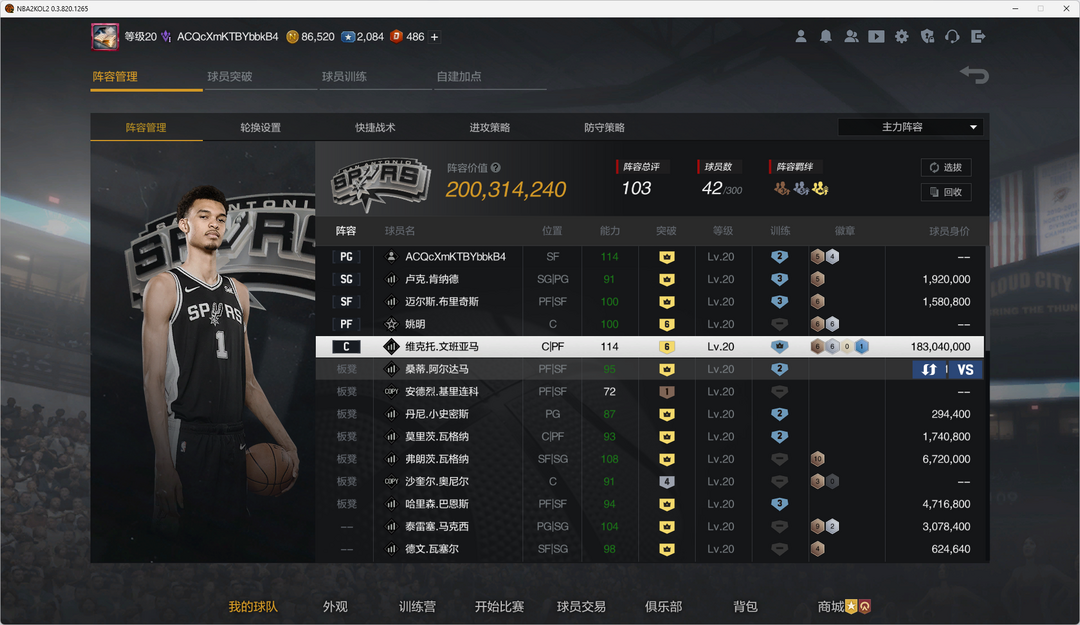Click the 姚明 star player icon

391,324
